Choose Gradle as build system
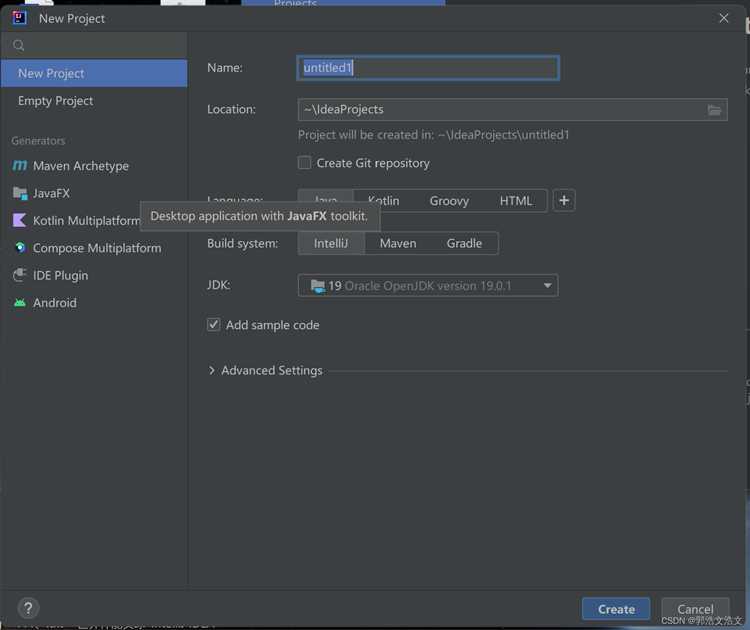Image resolution: width=750 pixels, height=630 pixels. coord(464,243)
